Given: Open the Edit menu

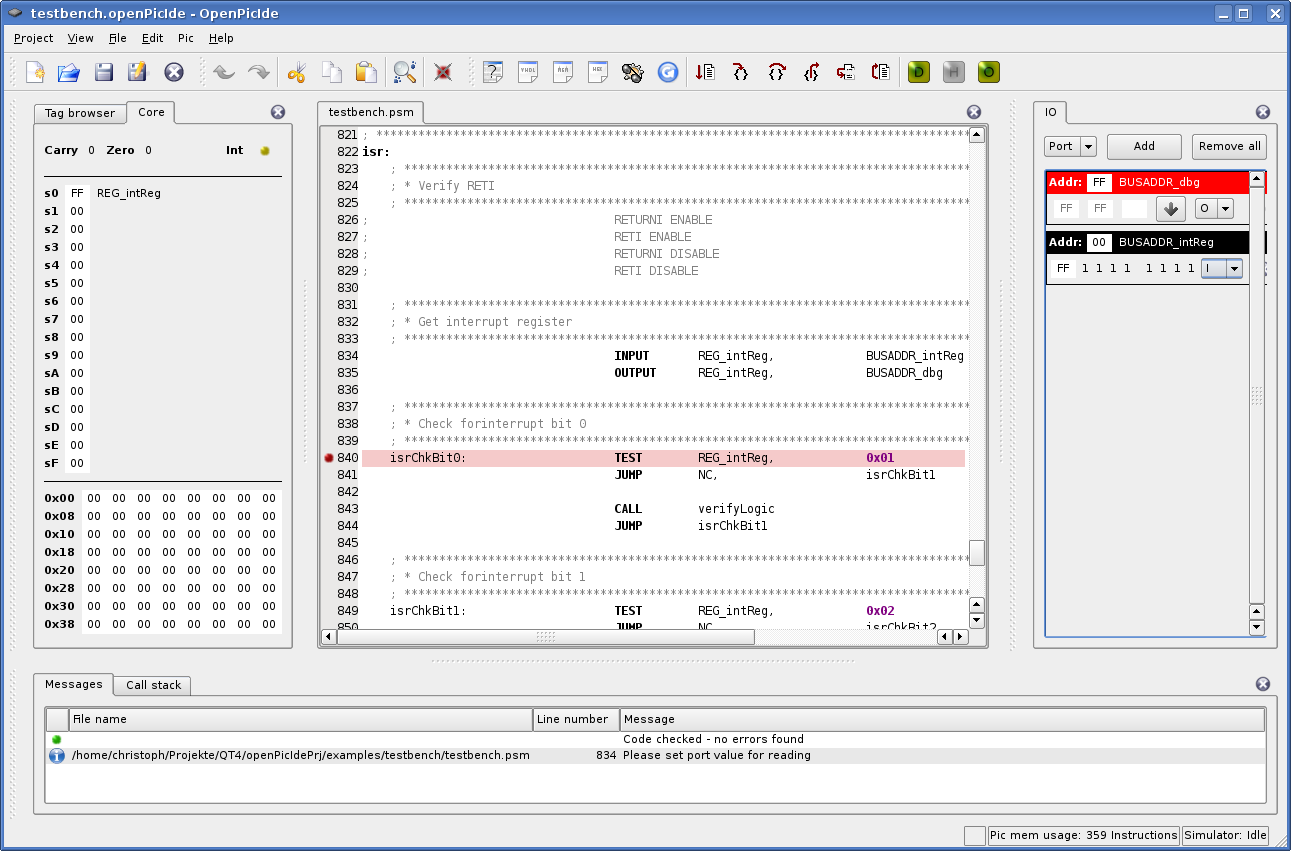Looking at the screenshot, I should (x=152, y=38).
